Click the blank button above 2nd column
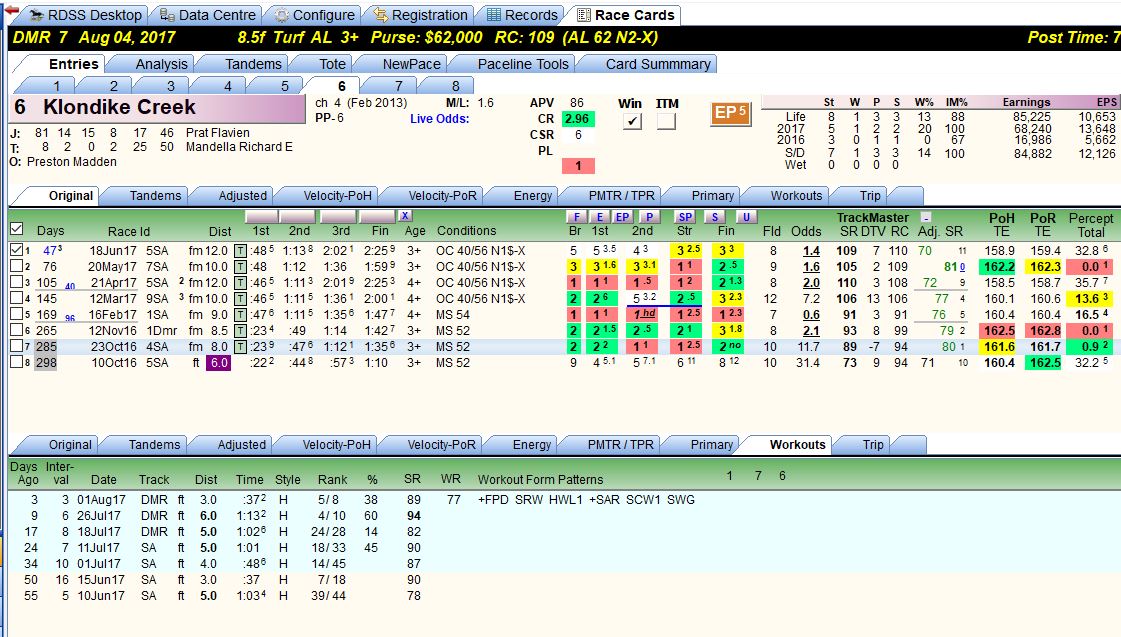The image size is (1121, 637). (297, 217)
